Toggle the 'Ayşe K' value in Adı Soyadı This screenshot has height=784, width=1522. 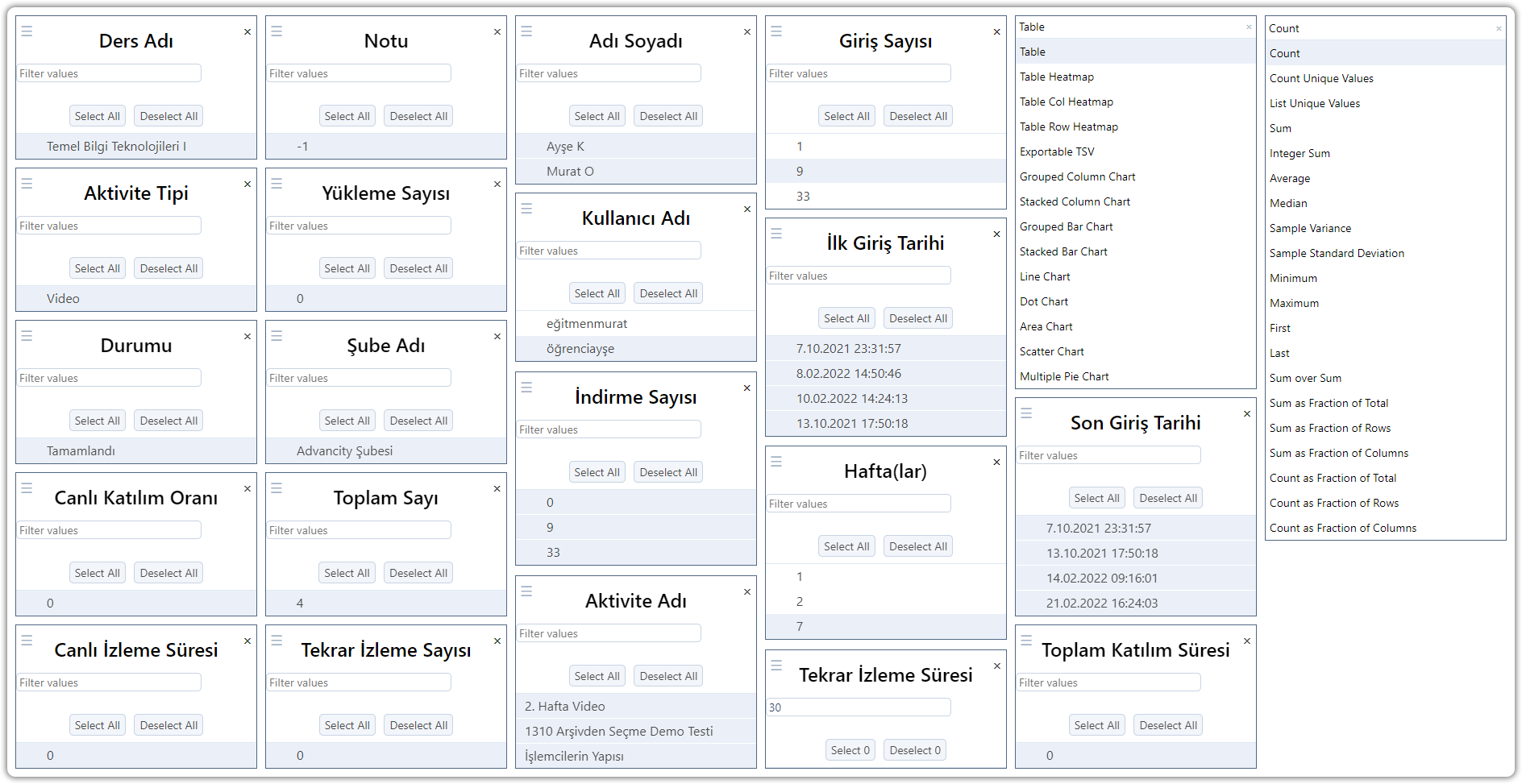point(565,147)
